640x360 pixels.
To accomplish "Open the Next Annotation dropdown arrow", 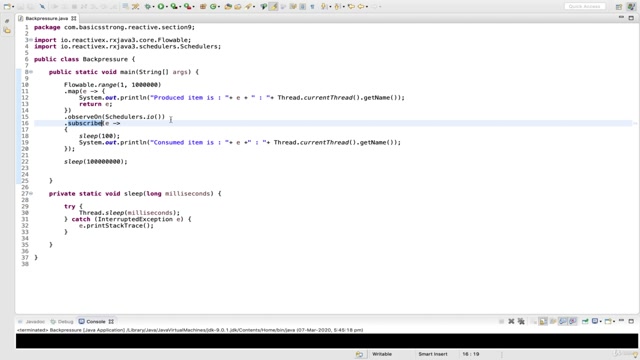I will [330, 7].
